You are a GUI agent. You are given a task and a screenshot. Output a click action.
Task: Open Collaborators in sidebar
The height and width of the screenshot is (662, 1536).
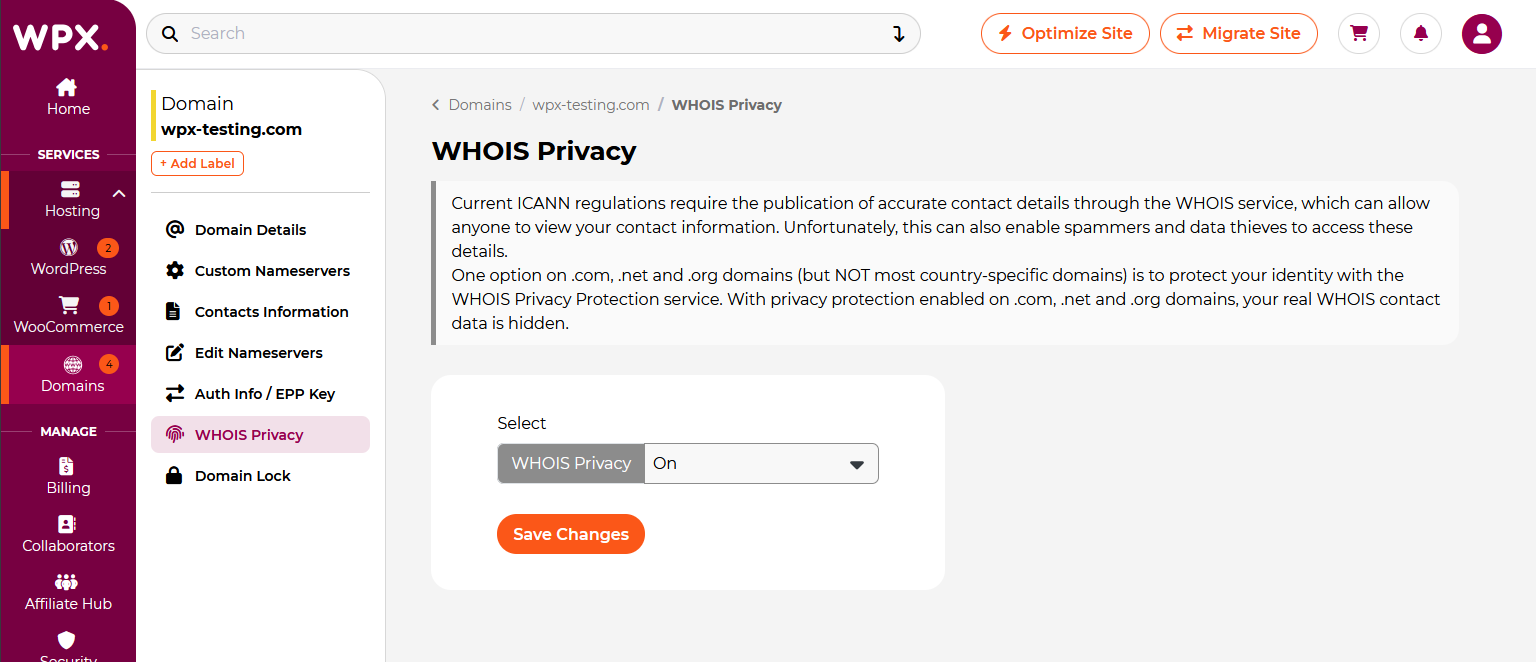click(x=68, y=534)
